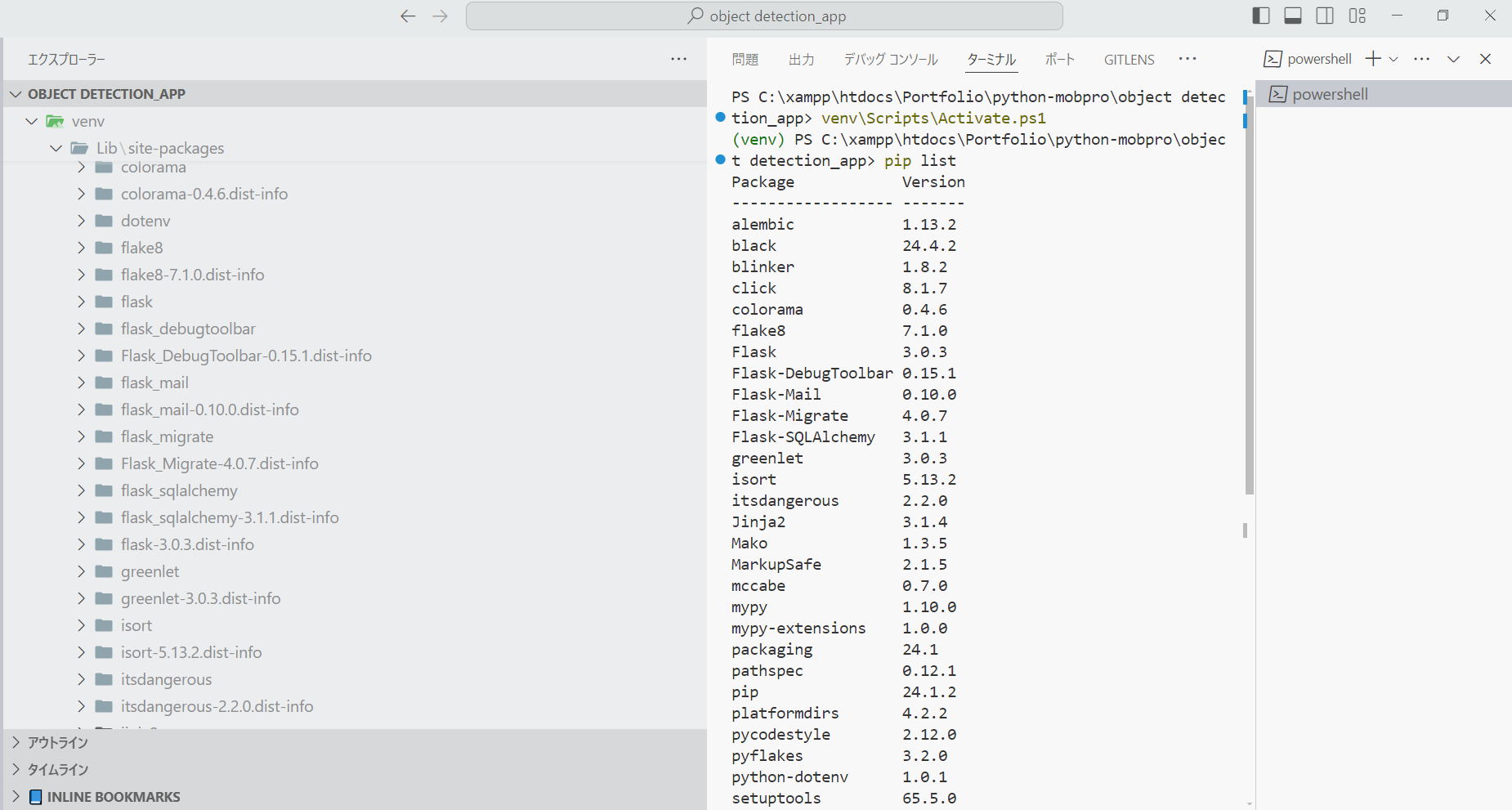
Task: Click the terminal vertical scrollbar thumb
Action: coord(1249,294)
